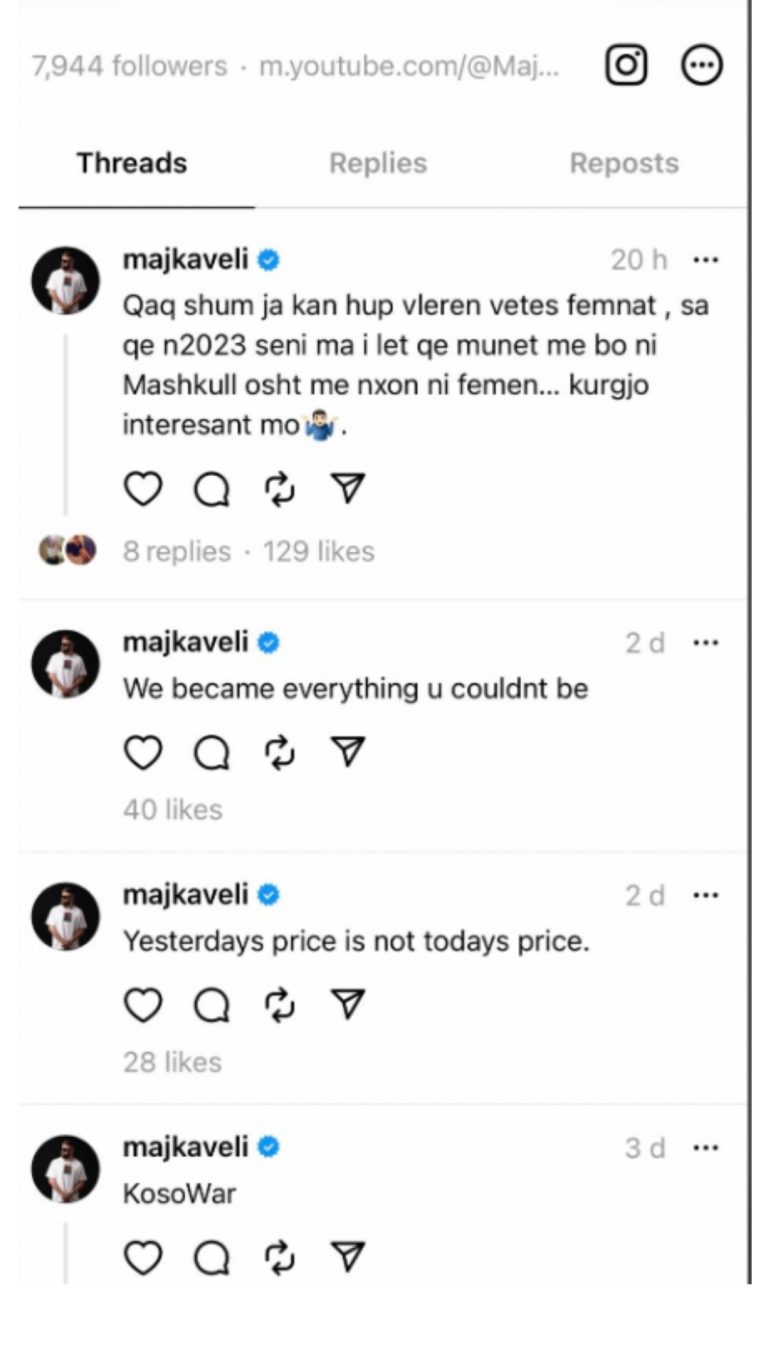Switch to the Reposts tab
This screenshot has width=768, height=1359.
(x=624, y=164)
